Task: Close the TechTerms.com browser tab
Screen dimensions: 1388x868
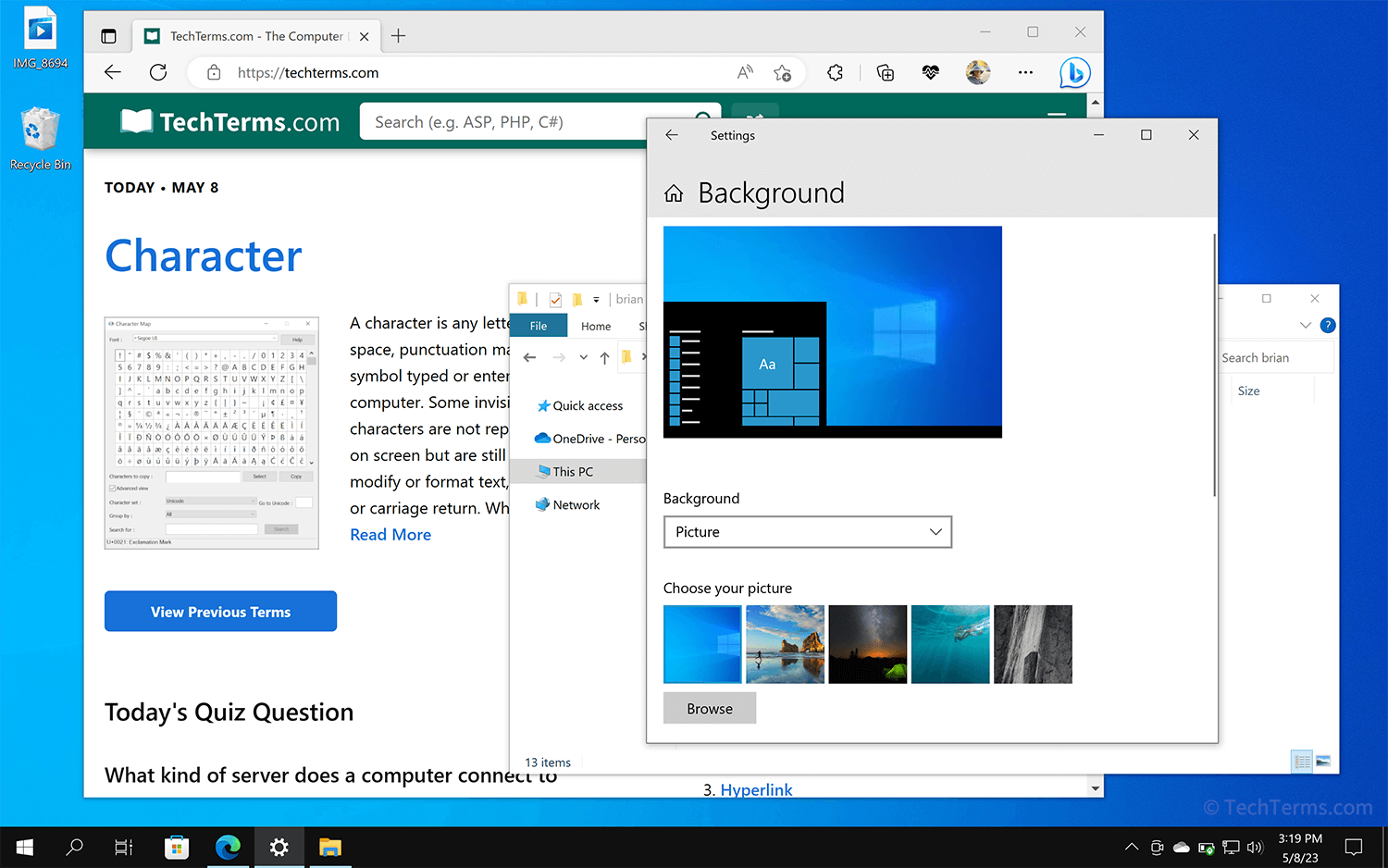Action: pyautogui.click(x=365, y=37)
